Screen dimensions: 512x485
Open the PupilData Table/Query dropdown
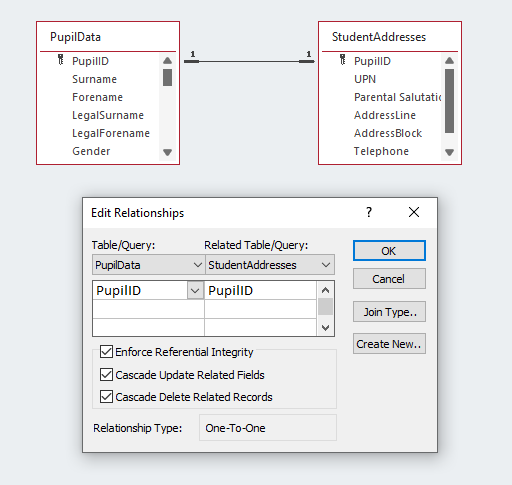(198, 265)
